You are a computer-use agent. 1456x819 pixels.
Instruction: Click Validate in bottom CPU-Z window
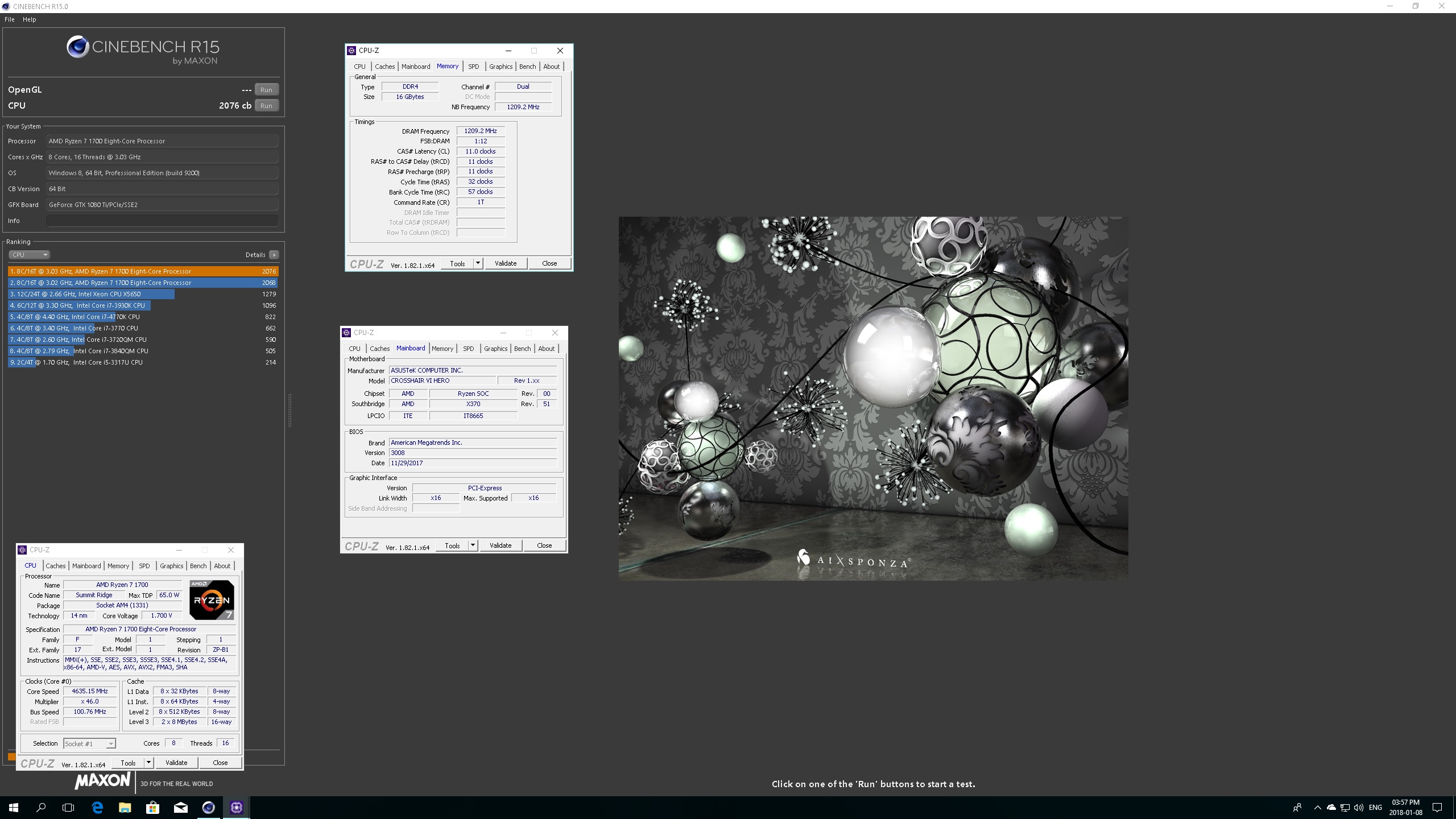point(176,763)
